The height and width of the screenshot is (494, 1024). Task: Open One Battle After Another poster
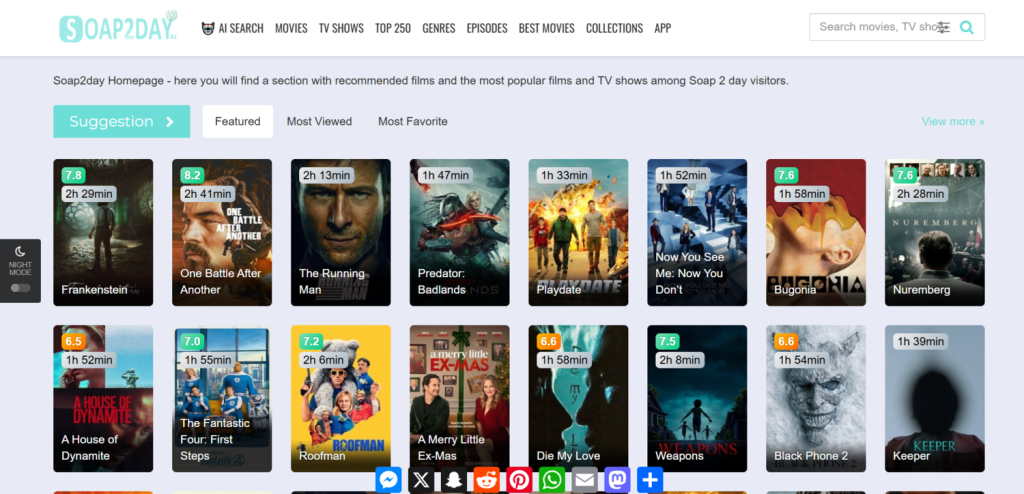coord(222,233)
